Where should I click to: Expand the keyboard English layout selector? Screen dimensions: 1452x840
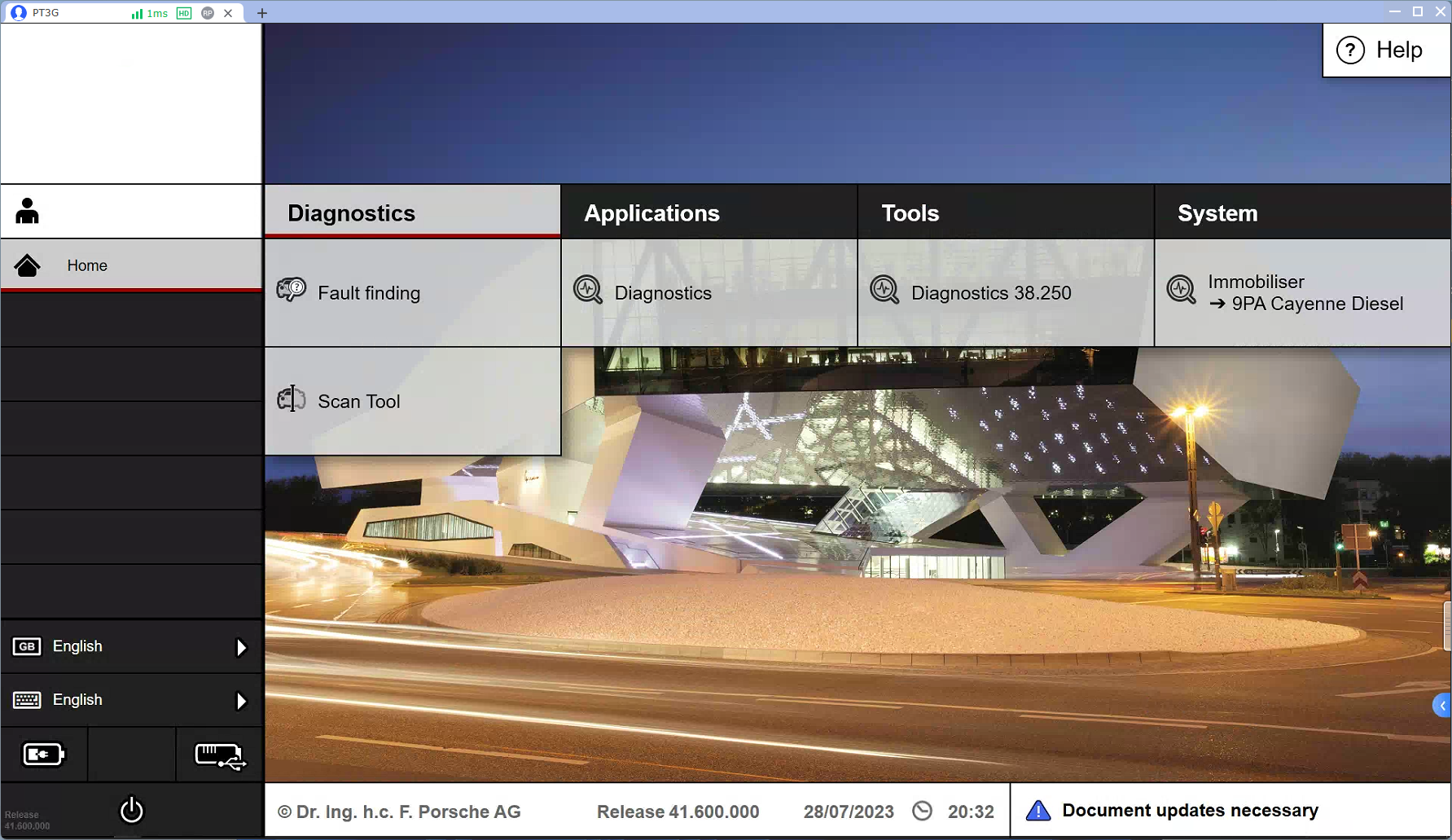click(x=241, y=701)
